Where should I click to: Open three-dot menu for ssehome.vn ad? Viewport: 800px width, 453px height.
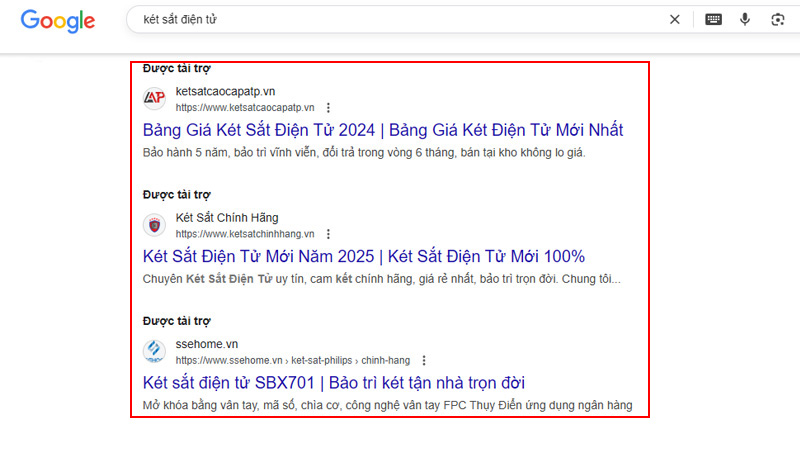(424, 360)
